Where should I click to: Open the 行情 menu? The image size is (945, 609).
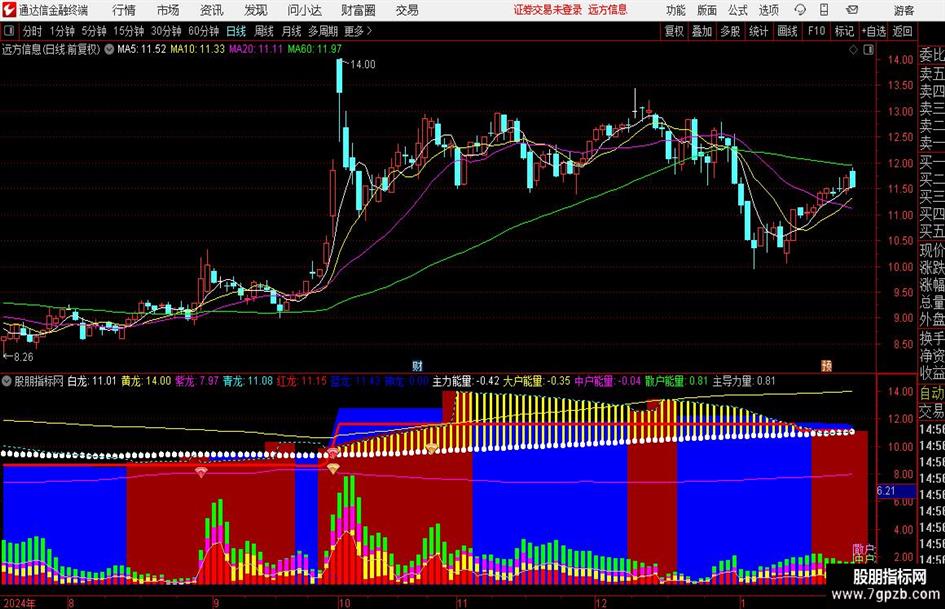[x=124, y=10]
